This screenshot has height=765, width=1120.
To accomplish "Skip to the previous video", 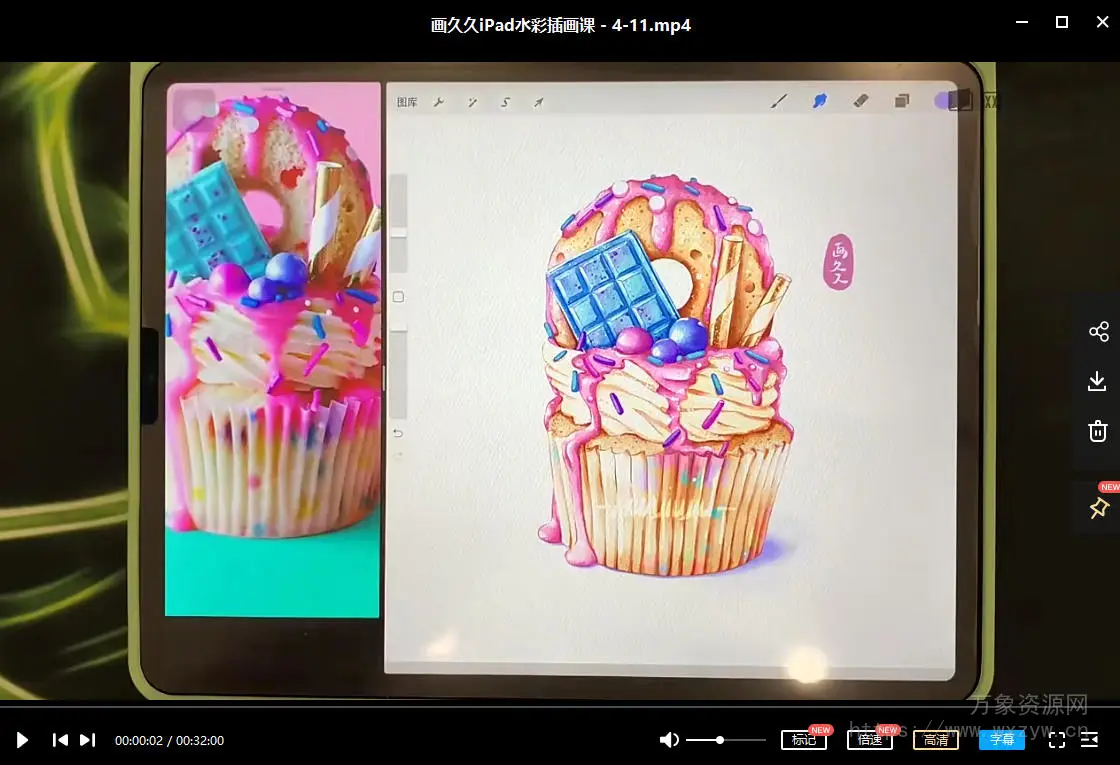I will (60, 740).
